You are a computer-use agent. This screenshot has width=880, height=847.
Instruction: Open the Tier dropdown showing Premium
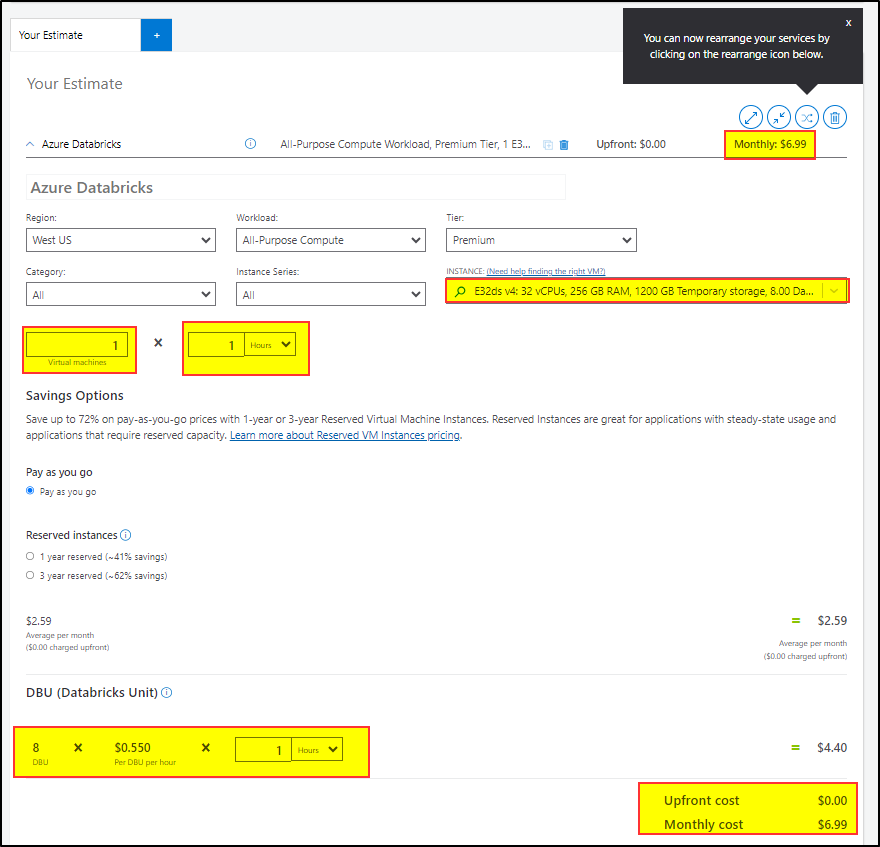coord(541,240)
